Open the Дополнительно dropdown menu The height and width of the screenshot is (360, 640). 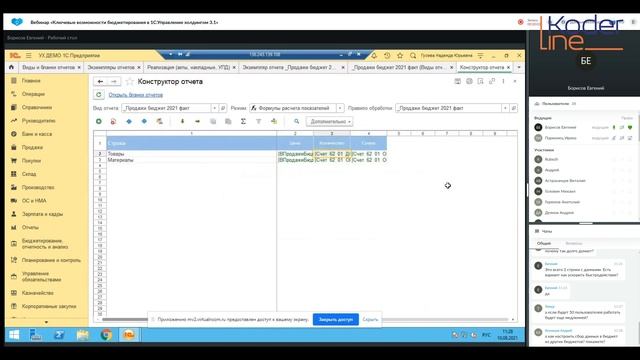point(330,122)
